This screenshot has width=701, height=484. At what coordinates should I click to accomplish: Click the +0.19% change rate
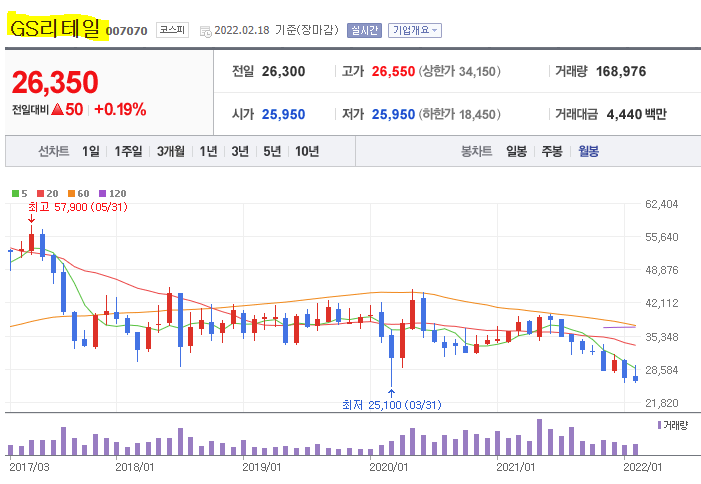120,109
